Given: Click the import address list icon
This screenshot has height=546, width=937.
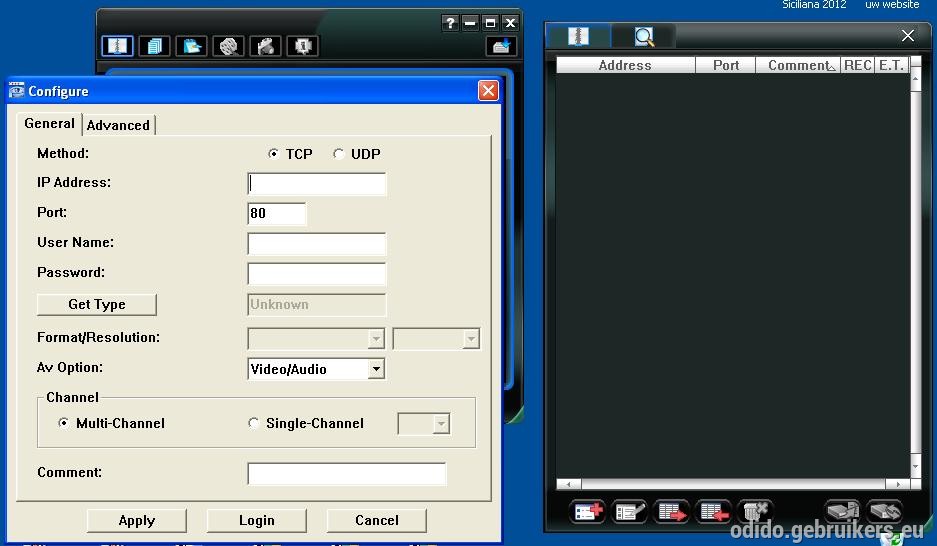Looking at the screenshot, I should click(x=714, y=512).
